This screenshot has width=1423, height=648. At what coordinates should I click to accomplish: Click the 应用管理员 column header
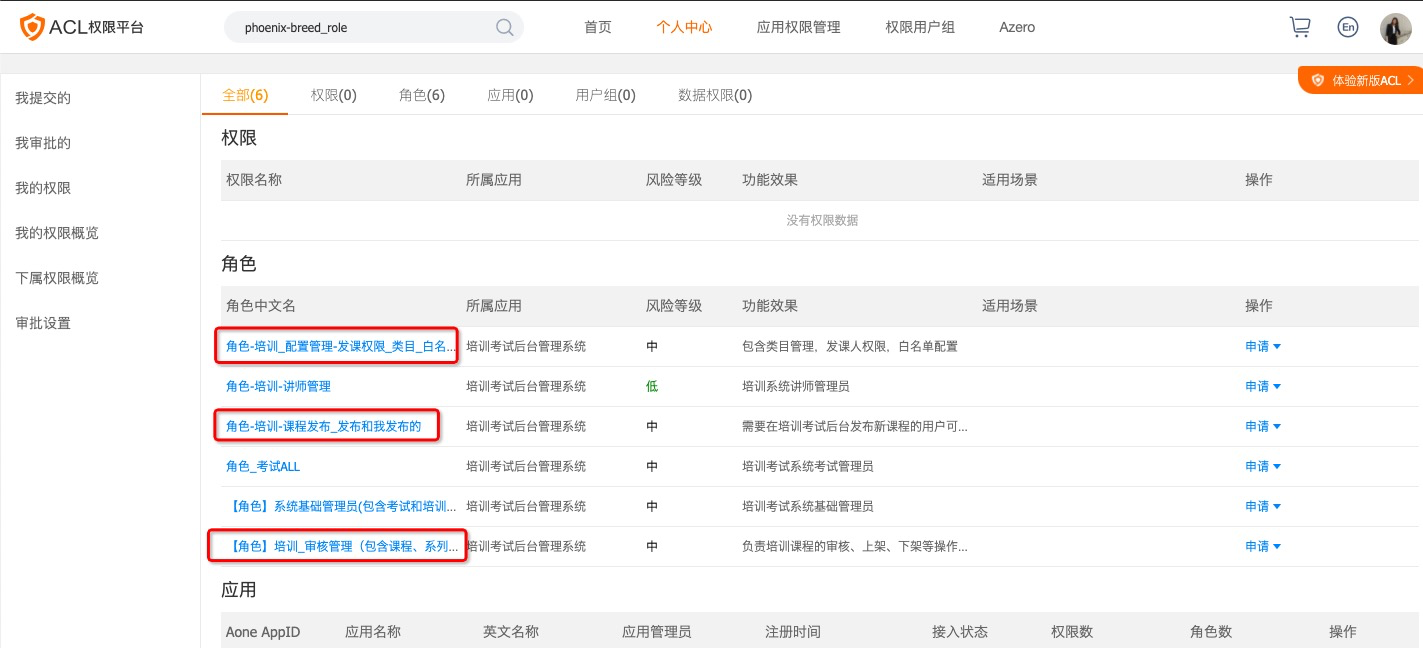pyautogui.click(x=657, y=632)
